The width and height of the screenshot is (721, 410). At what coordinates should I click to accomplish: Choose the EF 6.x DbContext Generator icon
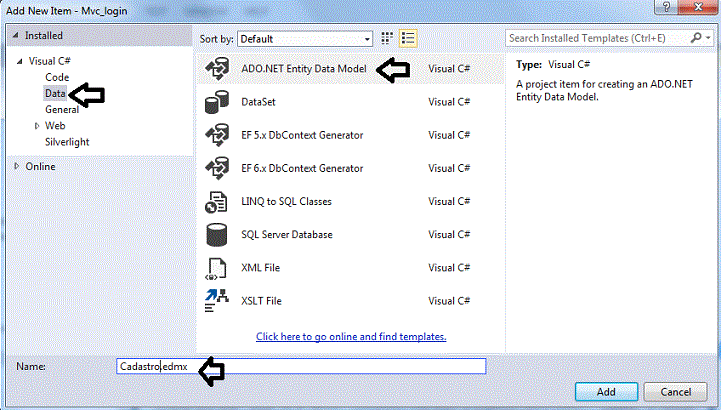click(x=217, y=168)
